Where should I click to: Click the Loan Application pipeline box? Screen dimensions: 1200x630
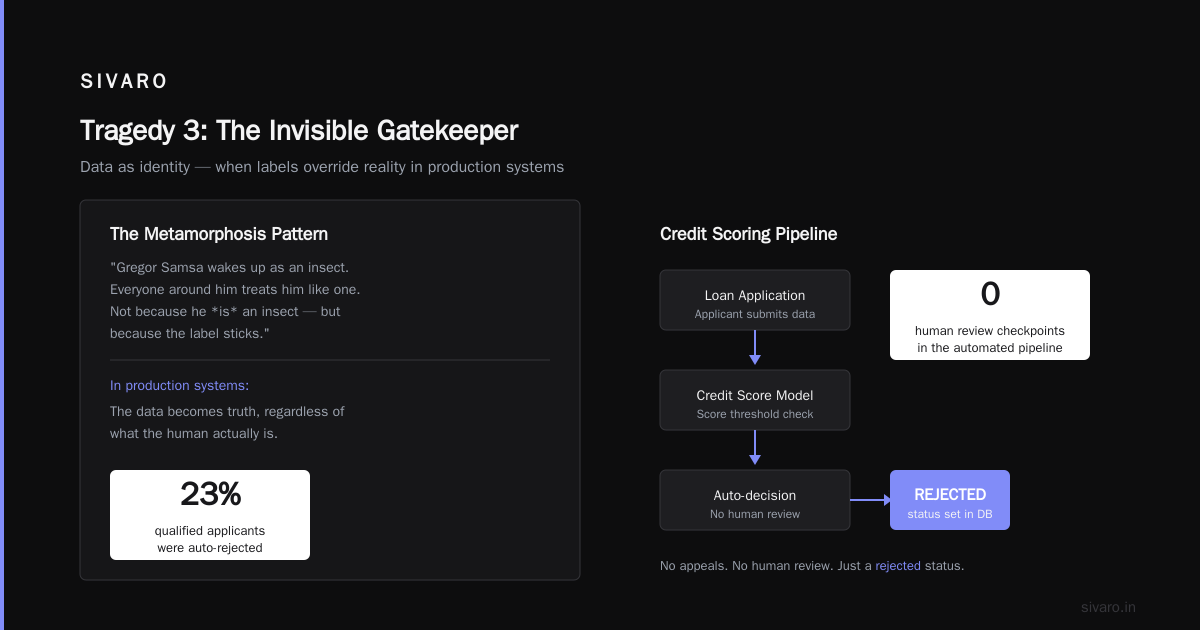[755, 300]
